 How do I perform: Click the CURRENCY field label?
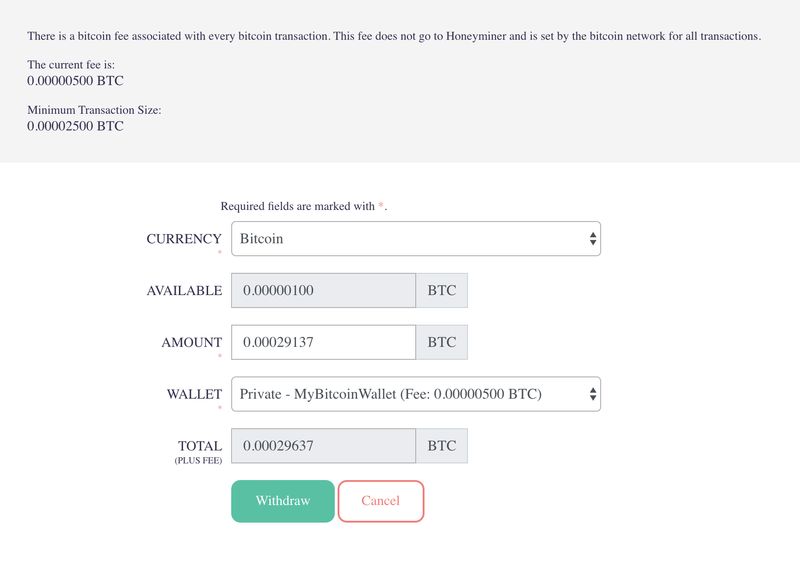[x=184, y=239]
